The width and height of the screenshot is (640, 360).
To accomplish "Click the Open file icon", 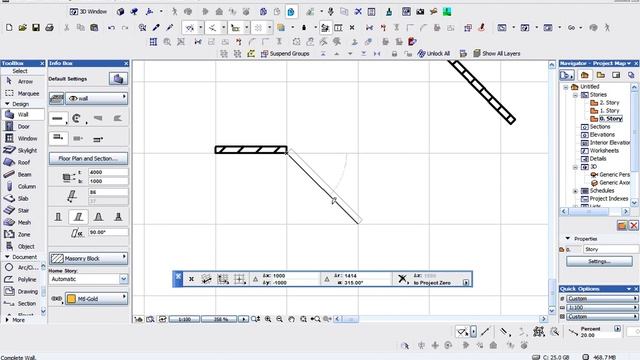I will (22, 28).
